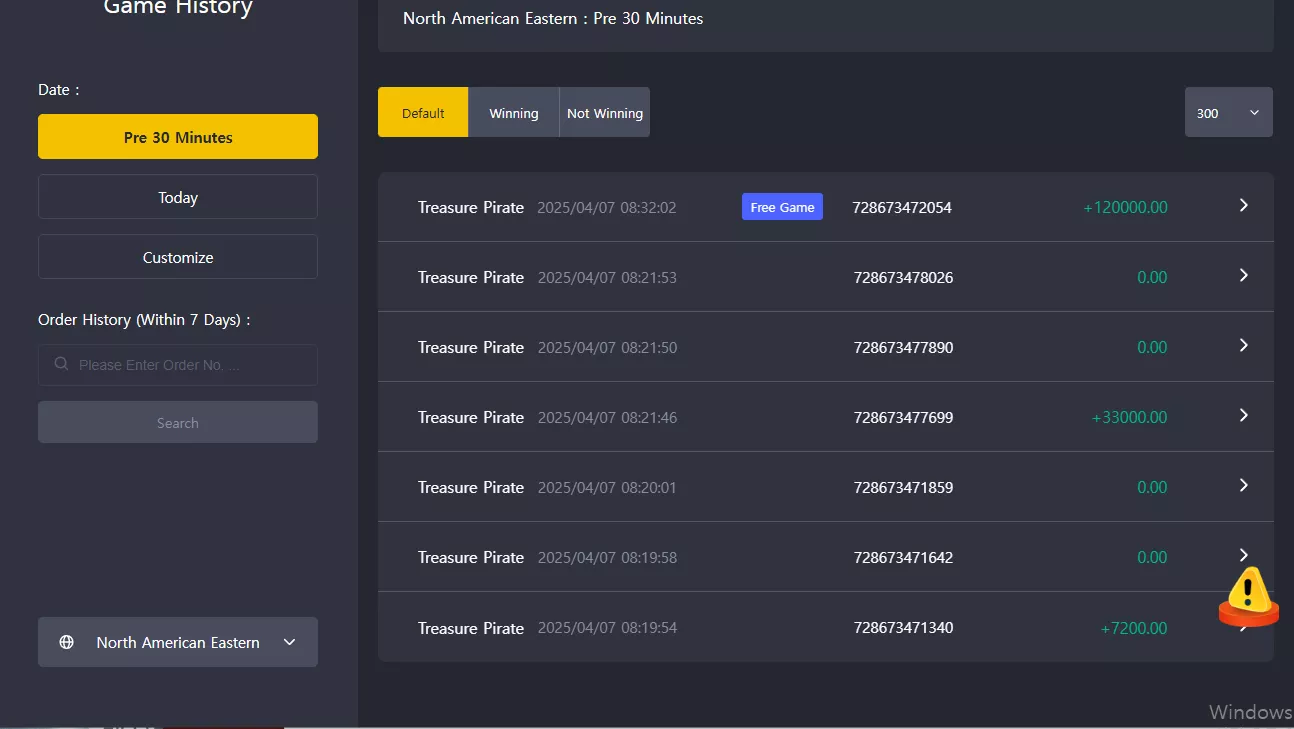The width and height of the screenshot is (1294, 729).
Task: Click order number 728673472054
Action: tap(902, 208)
